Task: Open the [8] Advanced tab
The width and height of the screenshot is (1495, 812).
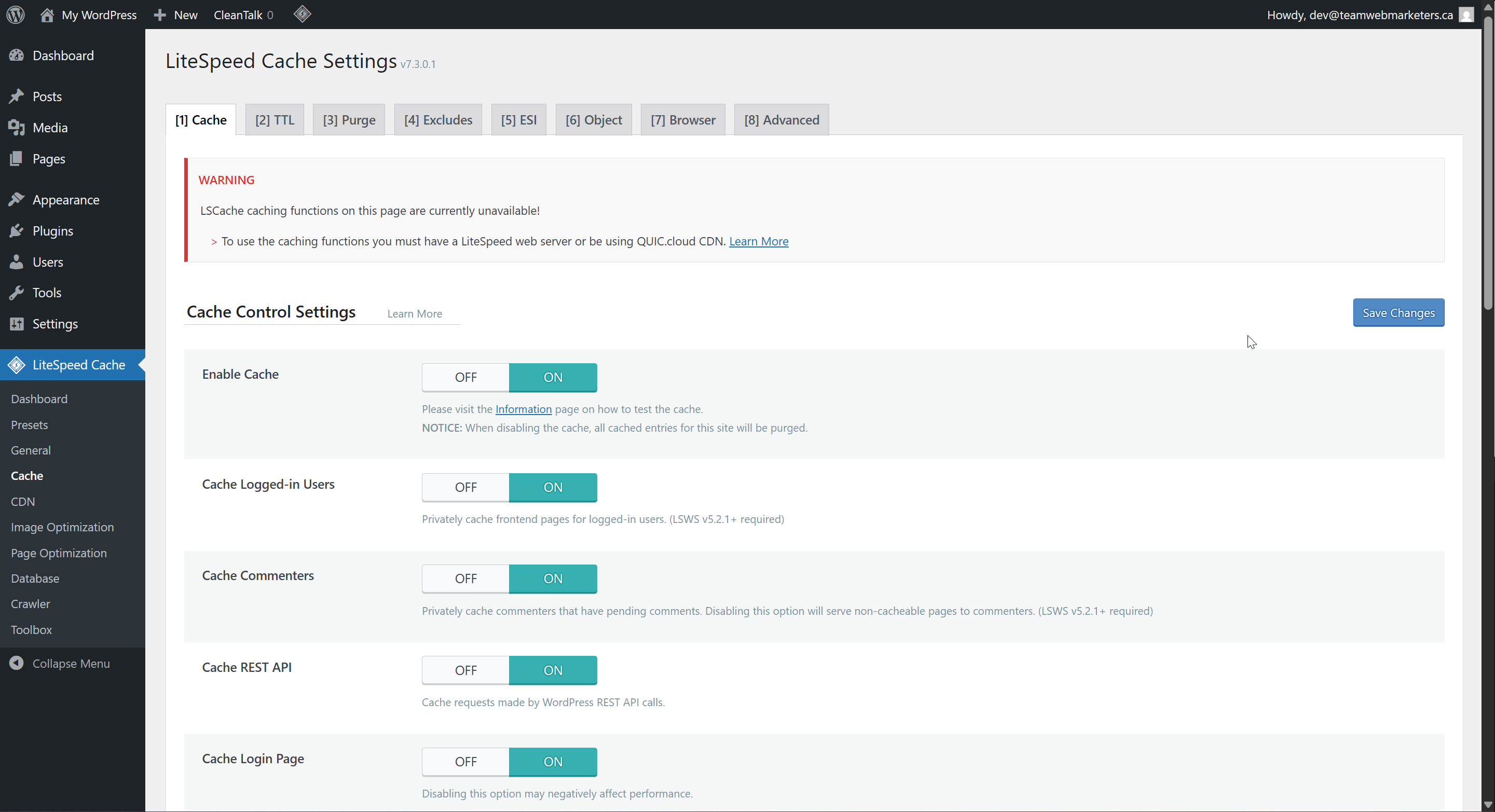Action: click(781, 120)
